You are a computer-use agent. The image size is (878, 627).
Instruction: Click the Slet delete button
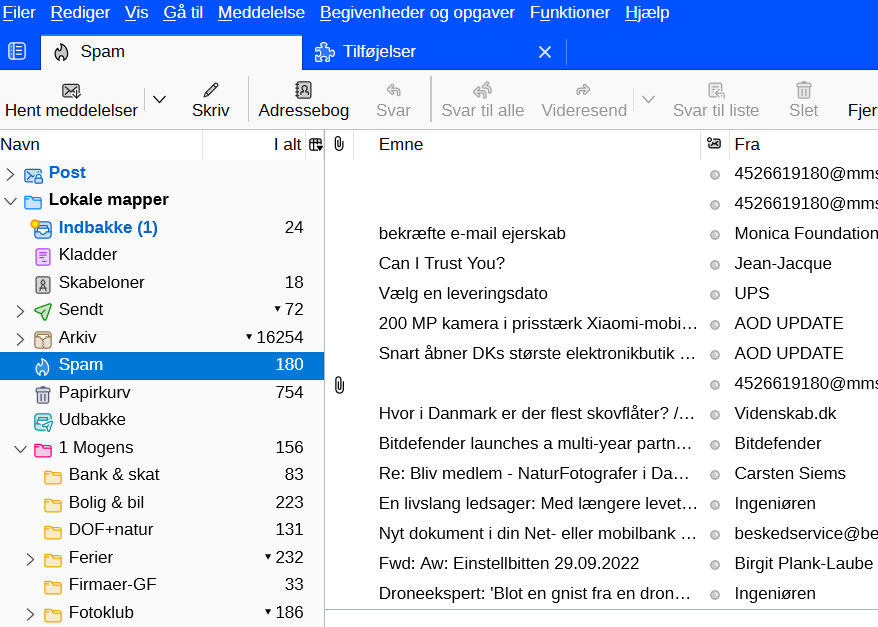coord(804,100)
